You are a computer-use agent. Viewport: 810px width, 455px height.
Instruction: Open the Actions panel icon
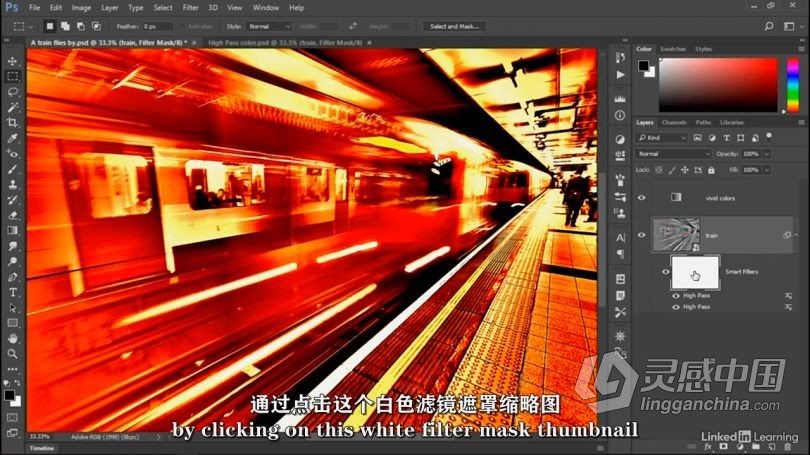point(620,75)
